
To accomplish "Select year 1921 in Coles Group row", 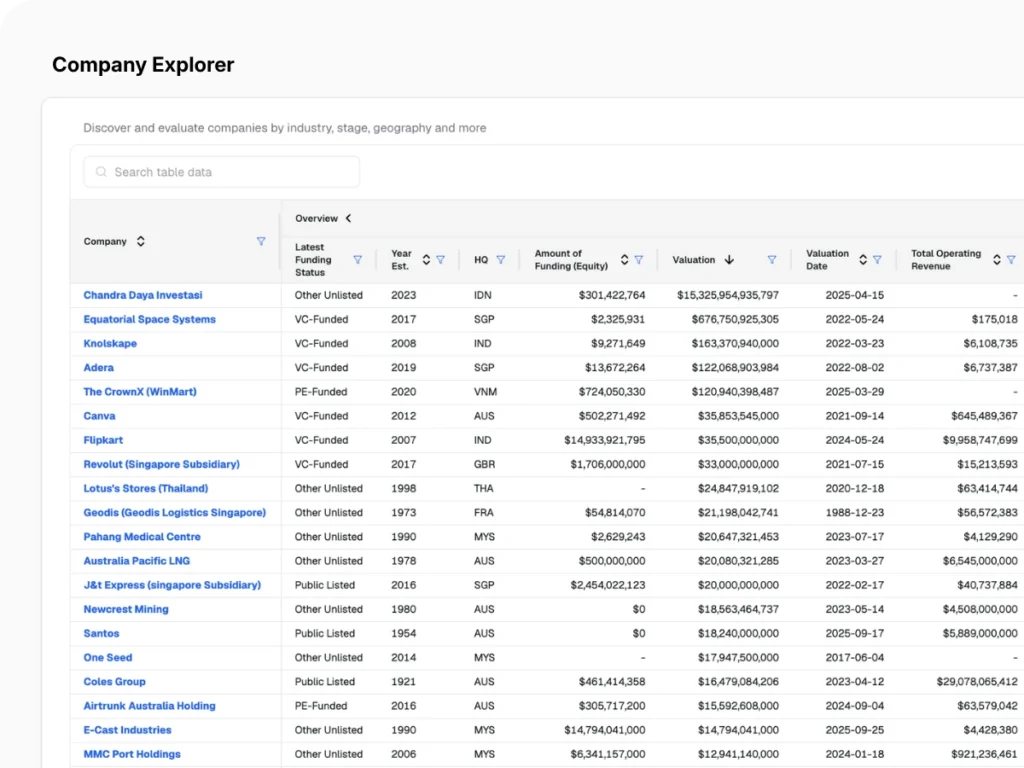I will click(x=404, y=682).
